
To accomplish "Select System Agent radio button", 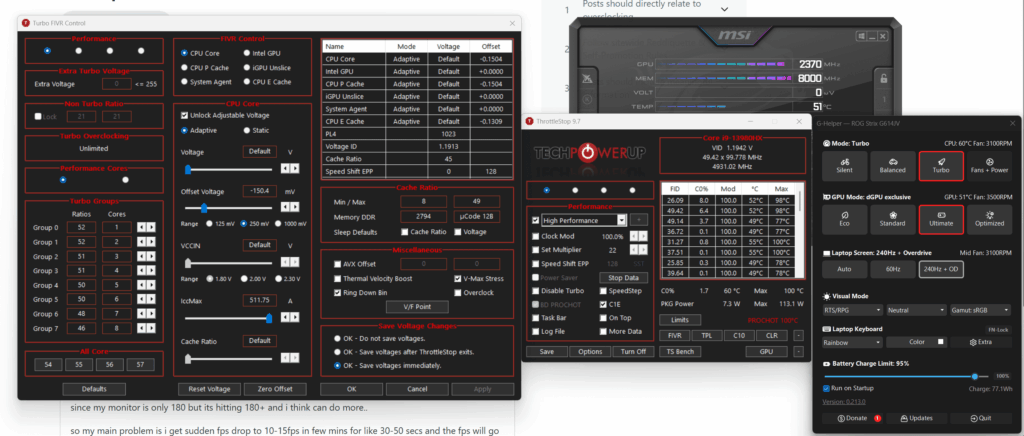I will point(184,82).
